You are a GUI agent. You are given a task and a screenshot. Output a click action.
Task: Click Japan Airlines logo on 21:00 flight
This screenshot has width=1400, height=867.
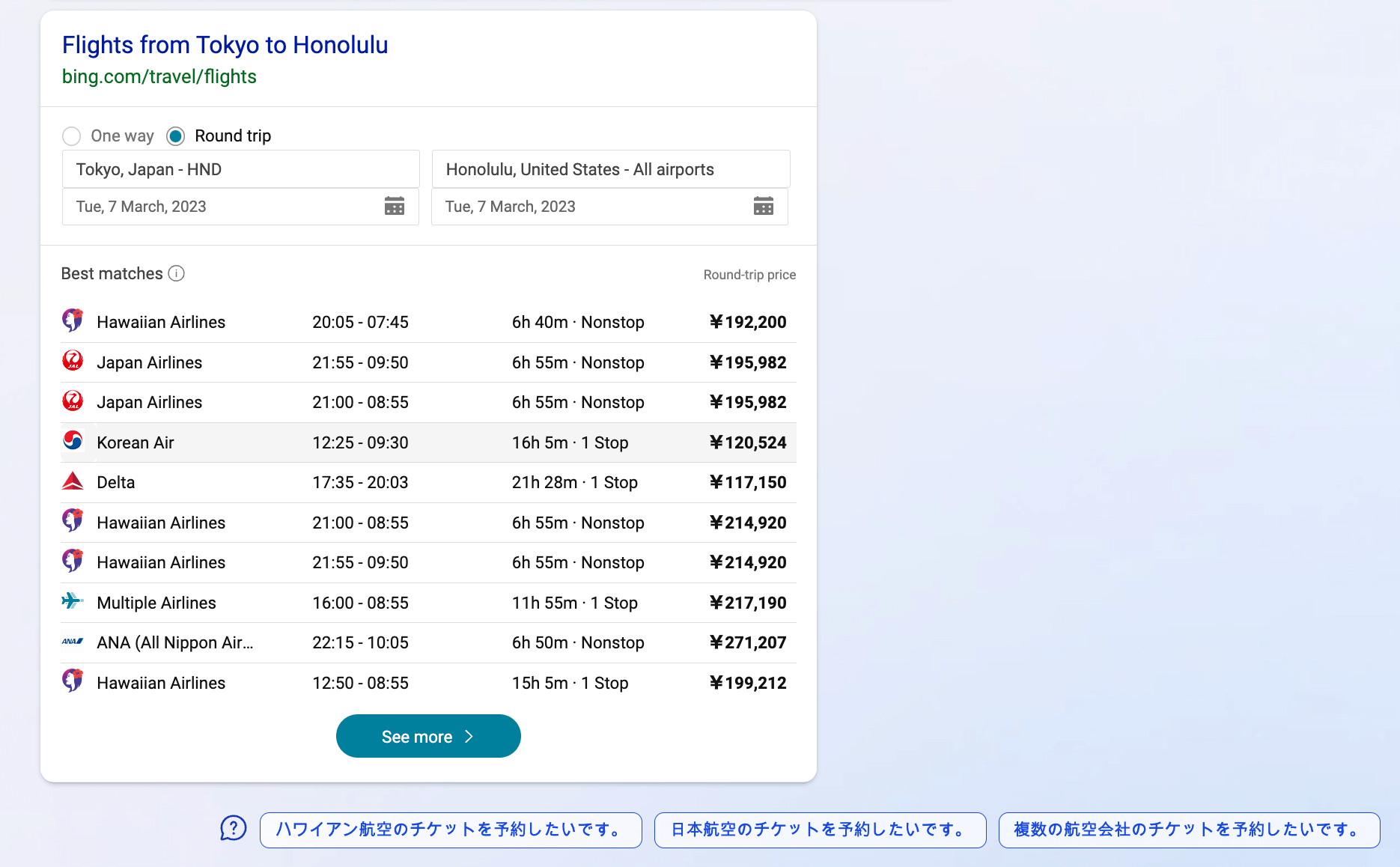tap(73, 401)
